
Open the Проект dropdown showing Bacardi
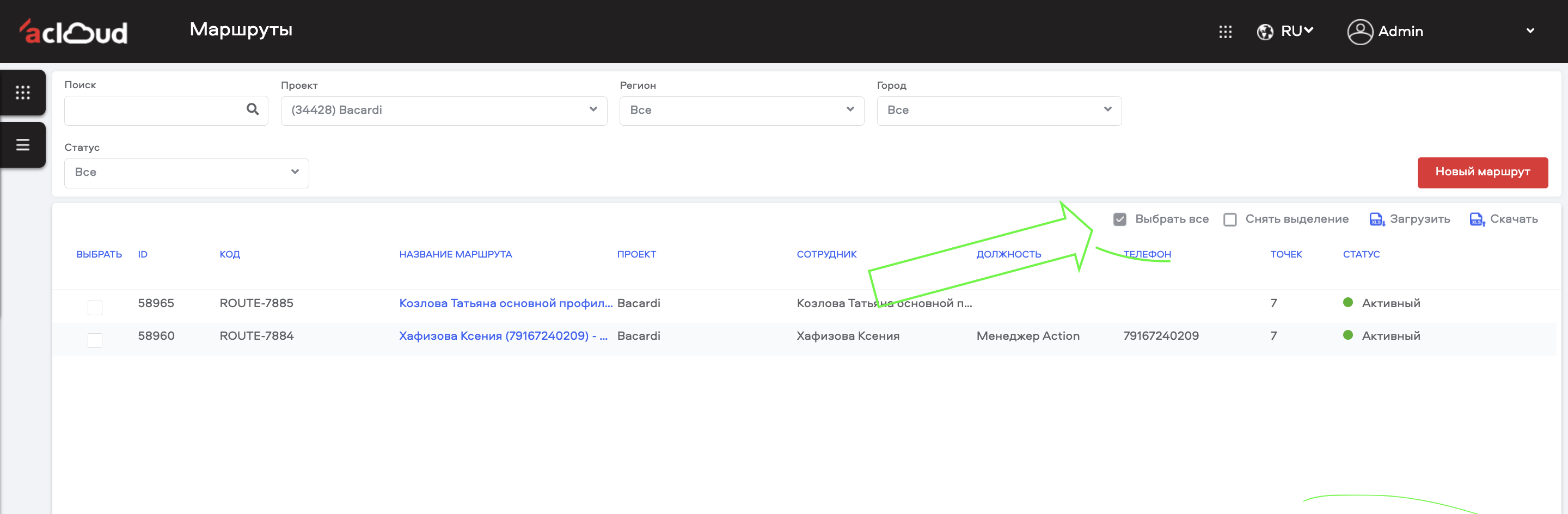(444, 111)
